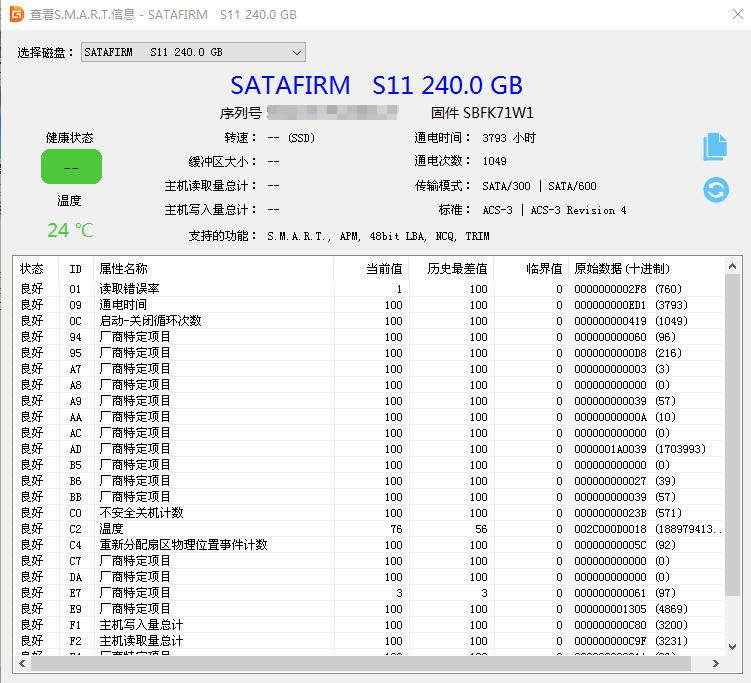
Task: Click the transfer mode SATA/300 | SATA/600
Action: coord(539,186)
